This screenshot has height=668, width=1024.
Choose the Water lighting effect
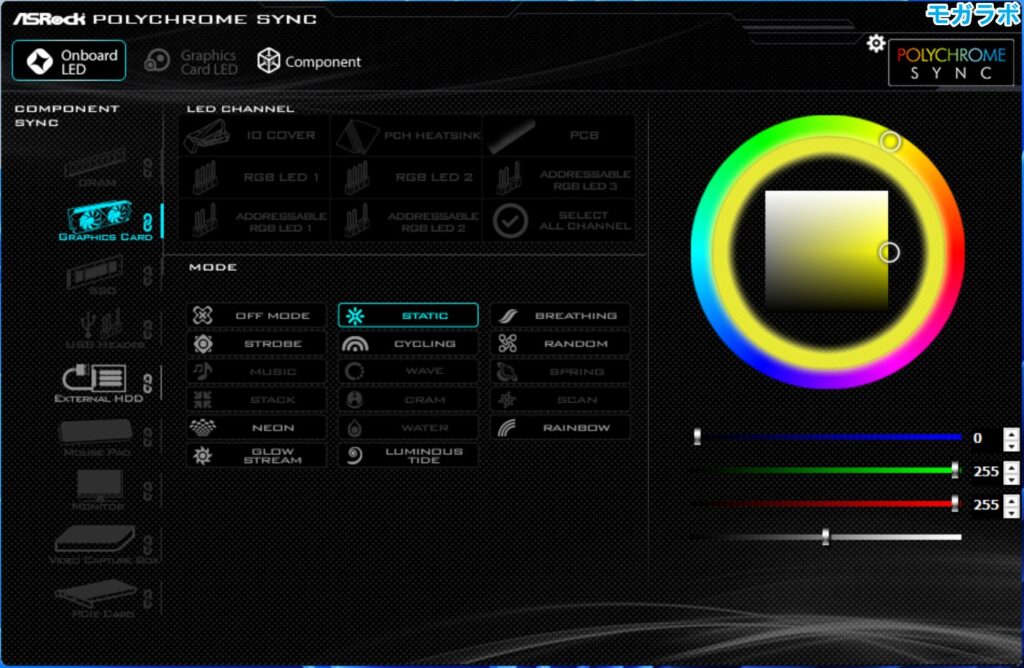point(409,427)
